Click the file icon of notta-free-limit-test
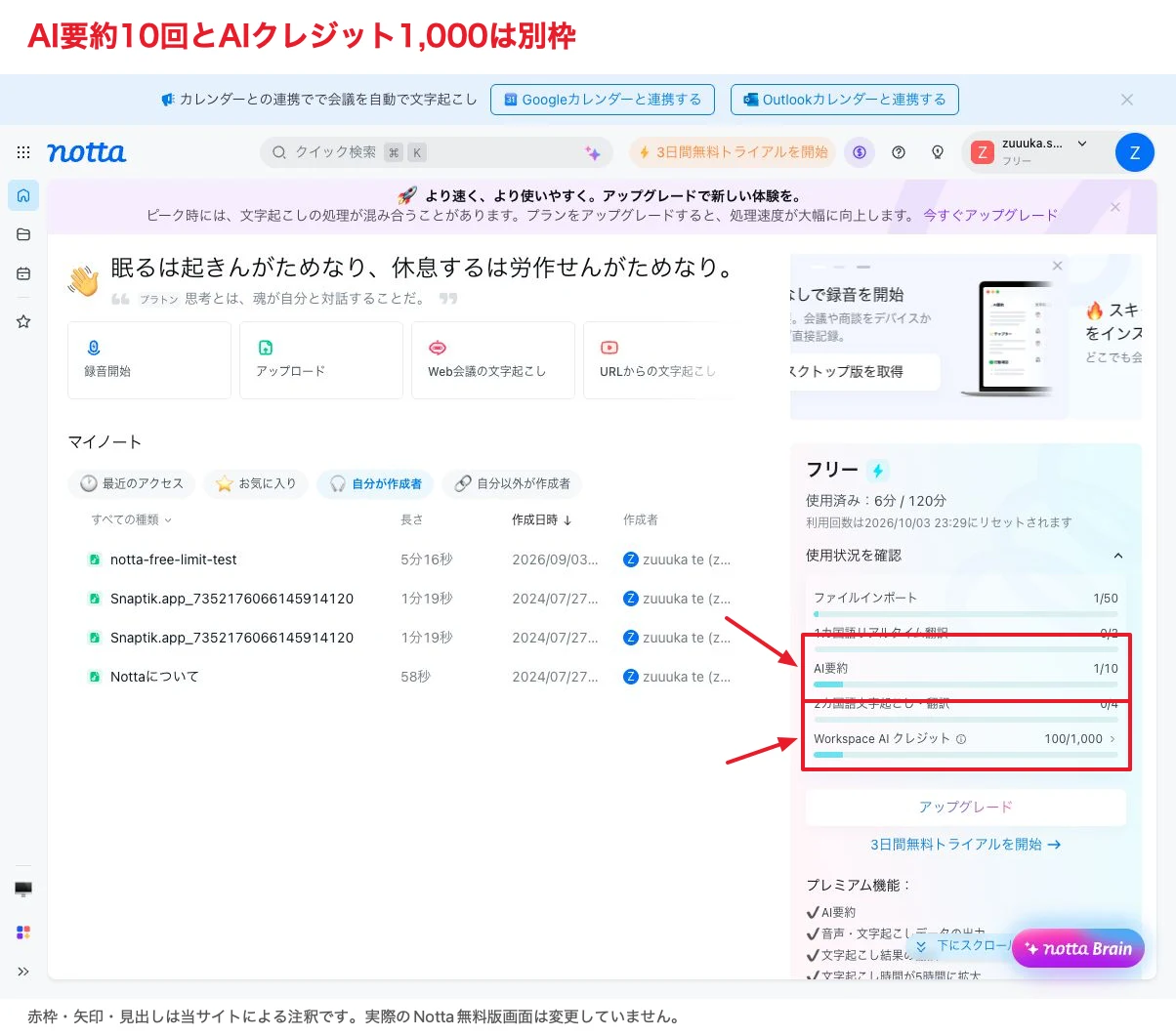 (95, 559)
